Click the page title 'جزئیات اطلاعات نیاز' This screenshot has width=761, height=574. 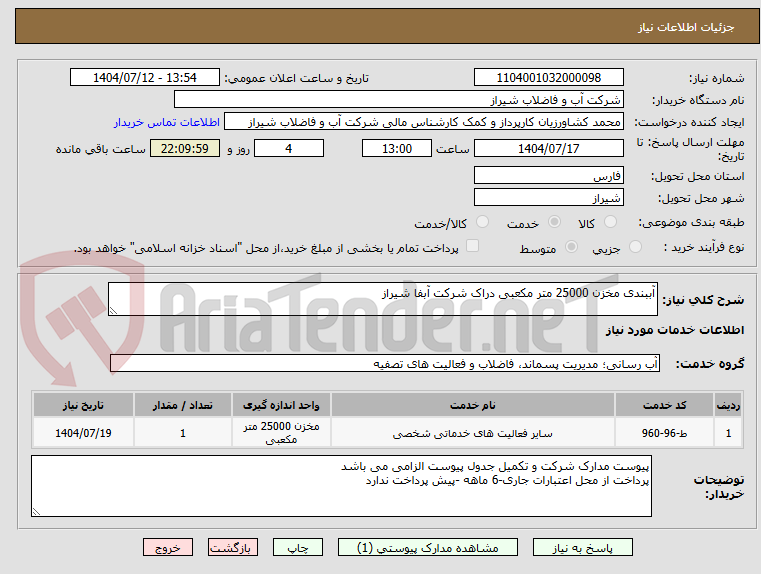pos(686,27)
